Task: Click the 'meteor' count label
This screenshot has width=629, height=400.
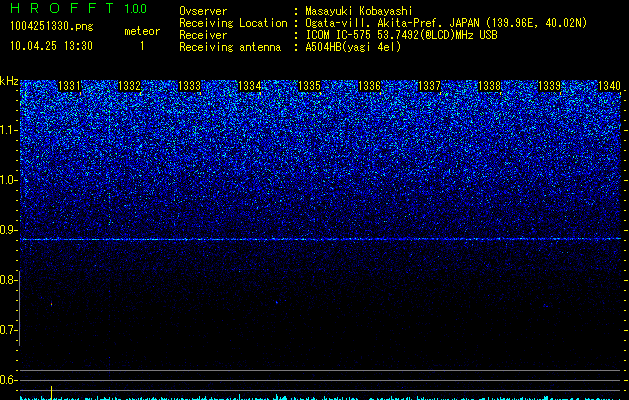Action: coord(142,31)
